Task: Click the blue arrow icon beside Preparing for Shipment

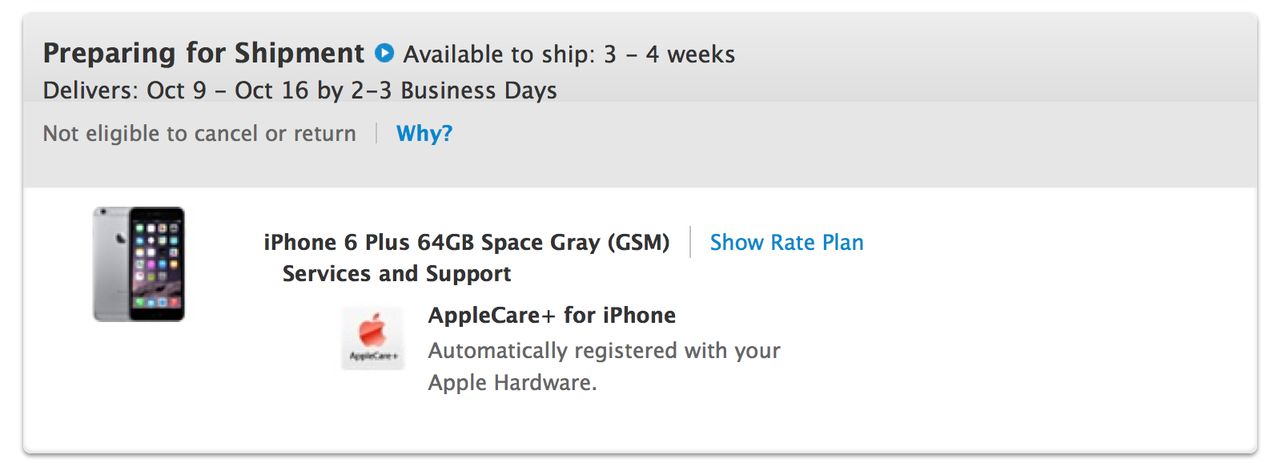Action: 384,53
